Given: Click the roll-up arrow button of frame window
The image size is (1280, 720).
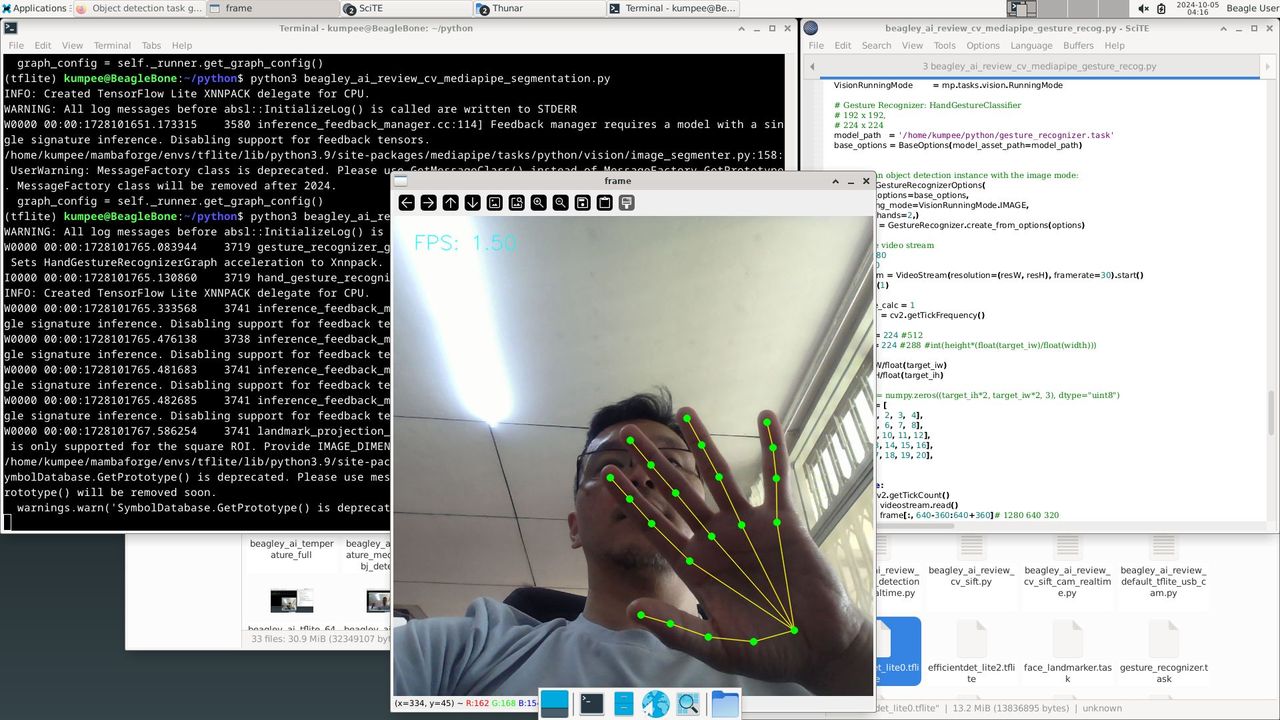Looking at the screenshot, I should pyautogui.click(x=836, y=181).
